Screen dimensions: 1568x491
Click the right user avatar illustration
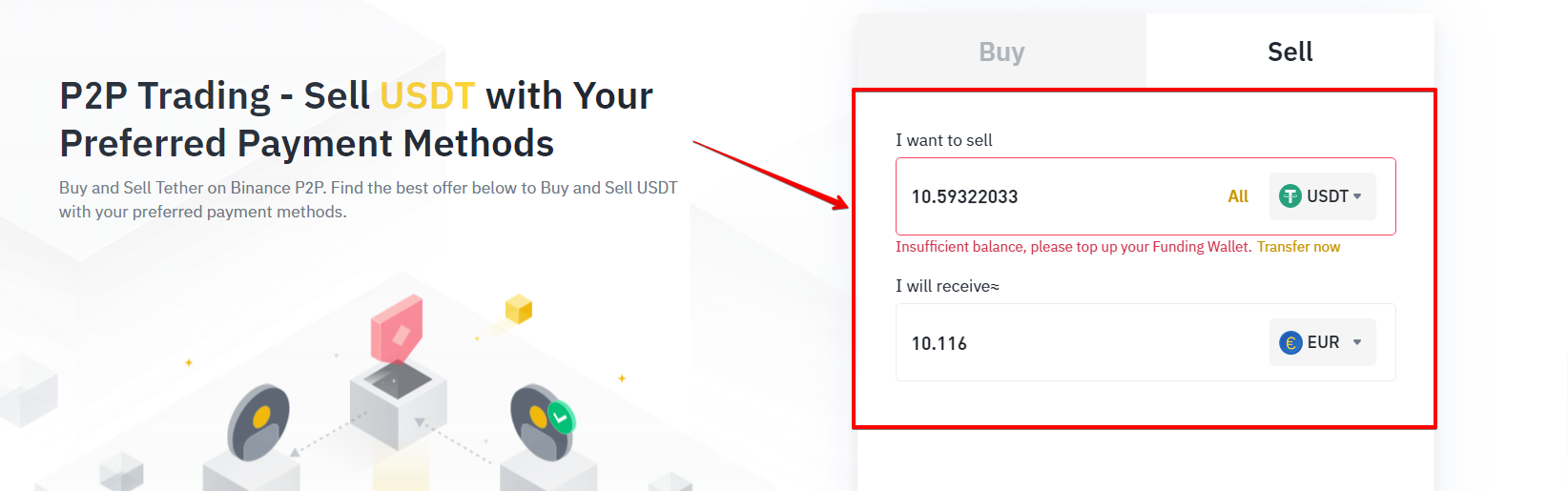(x=542, y=421)
